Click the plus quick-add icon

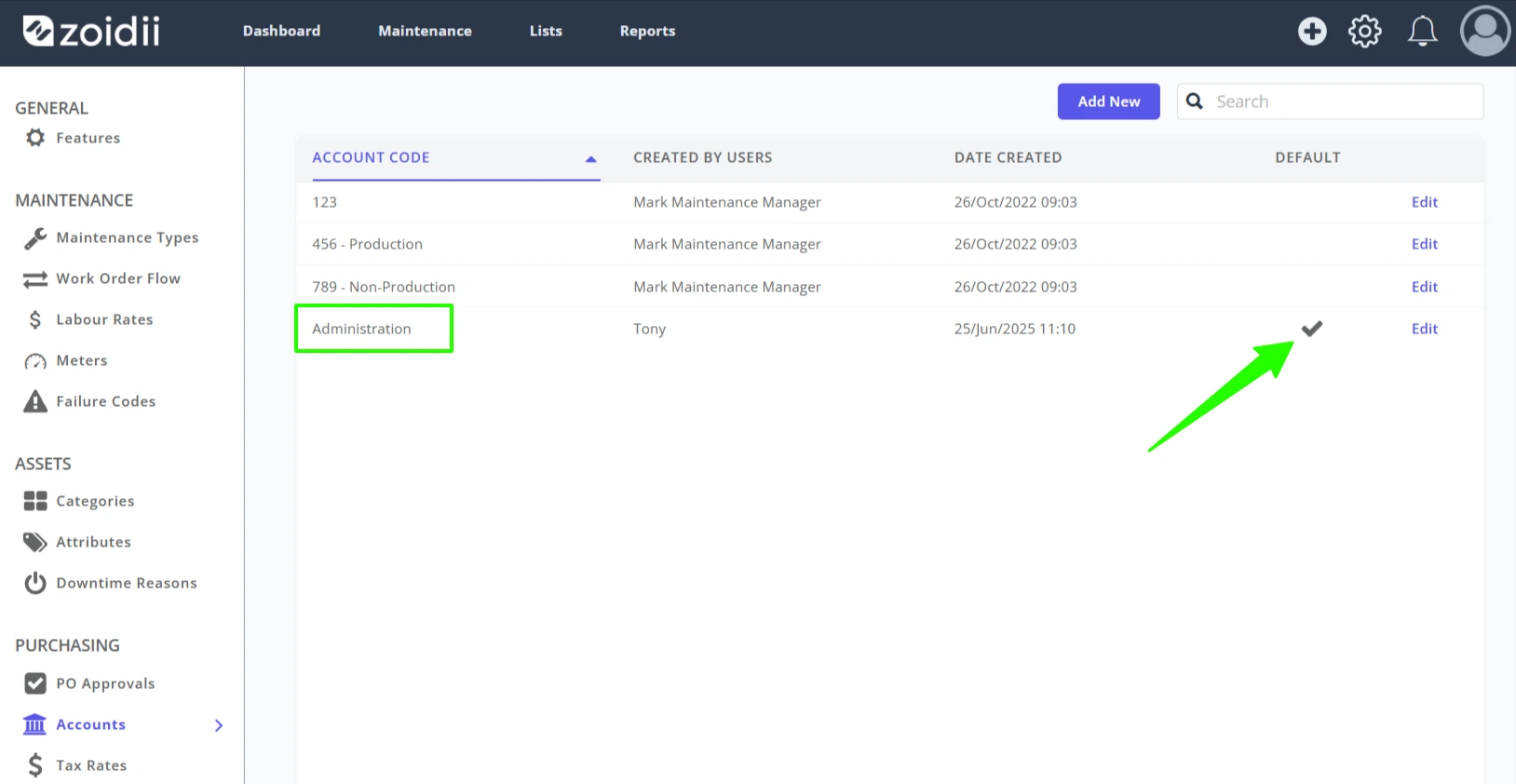pos(1312,31)
